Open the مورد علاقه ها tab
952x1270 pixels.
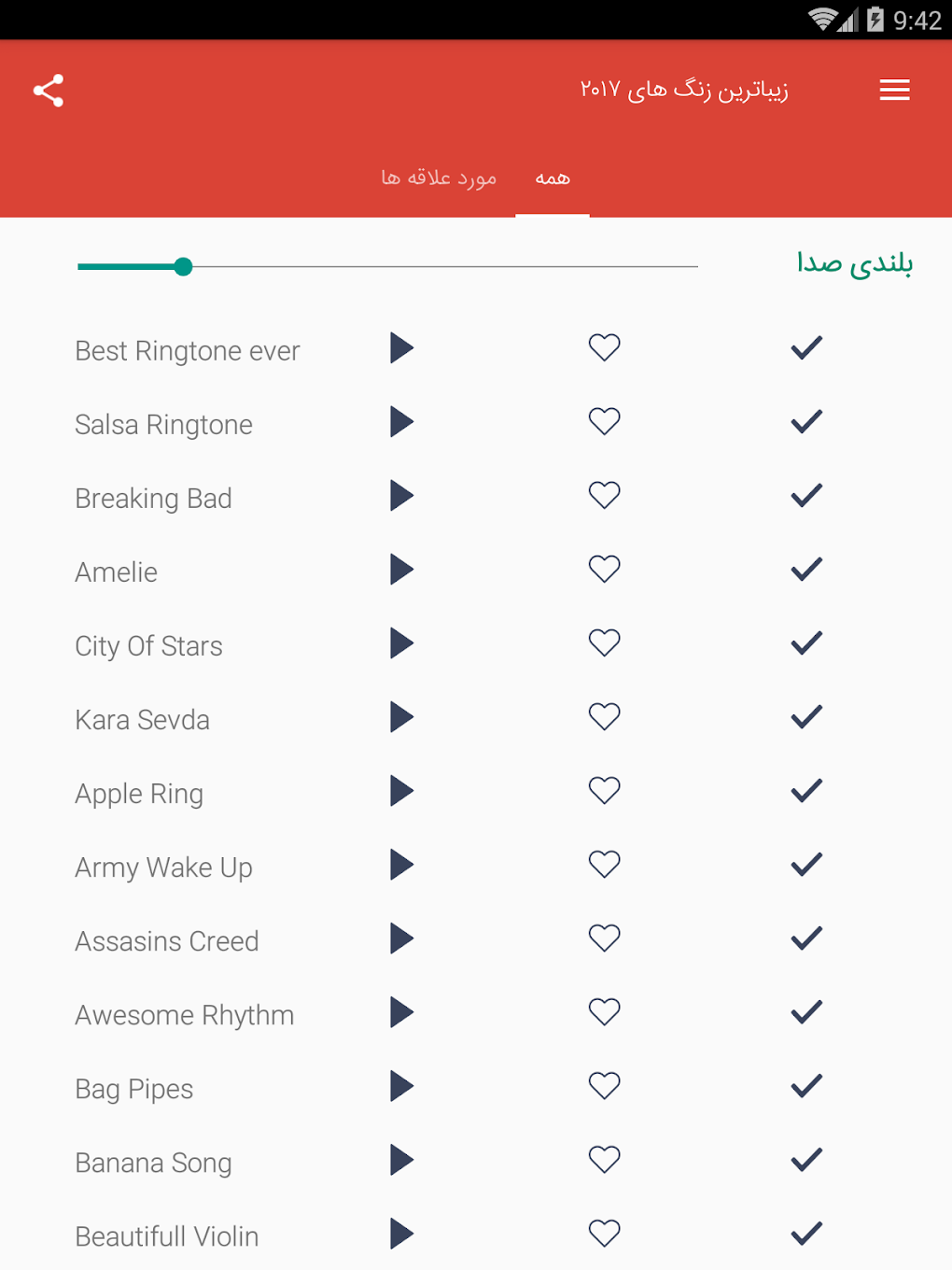point(439,178)
